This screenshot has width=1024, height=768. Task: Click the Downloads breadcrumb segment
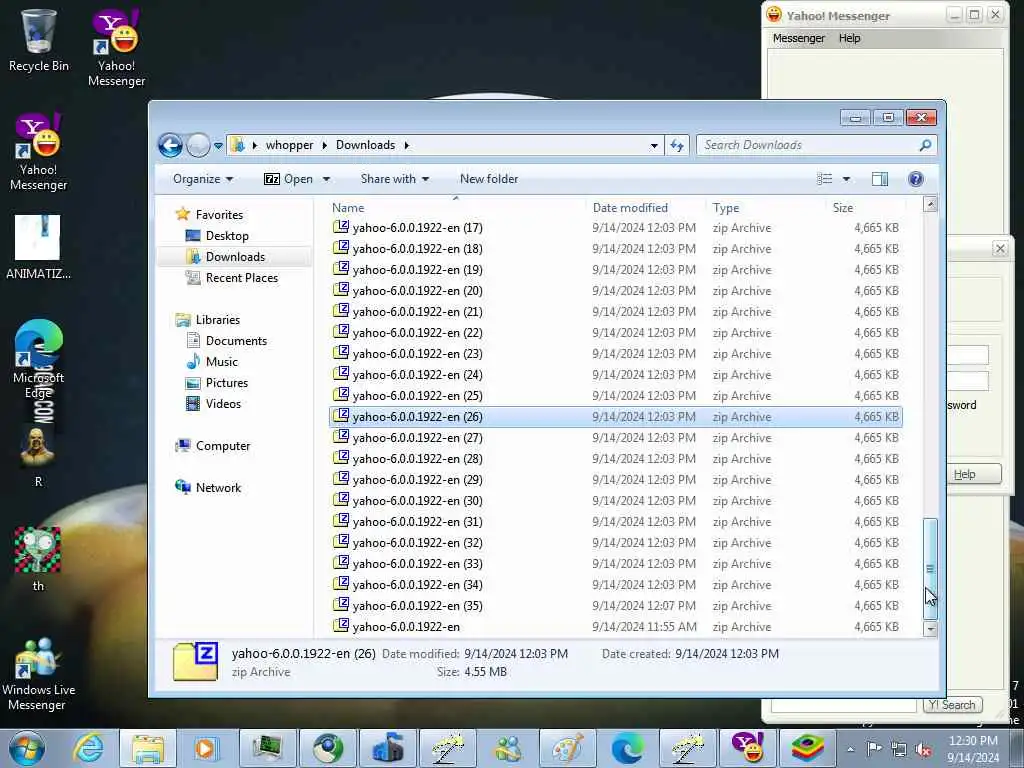click(x=365, y=145)
